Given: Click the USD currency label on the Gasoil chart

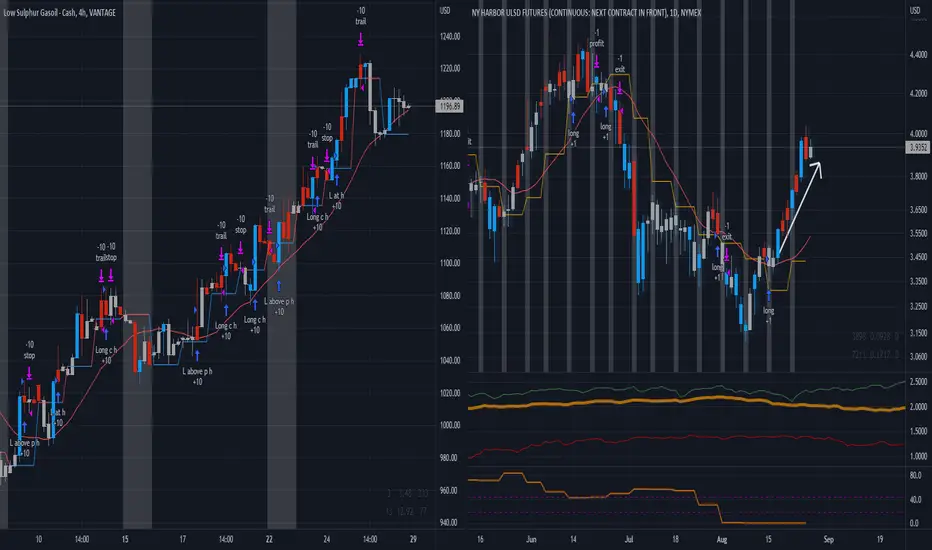Looking at the screenshot, I should pos(445,11).
